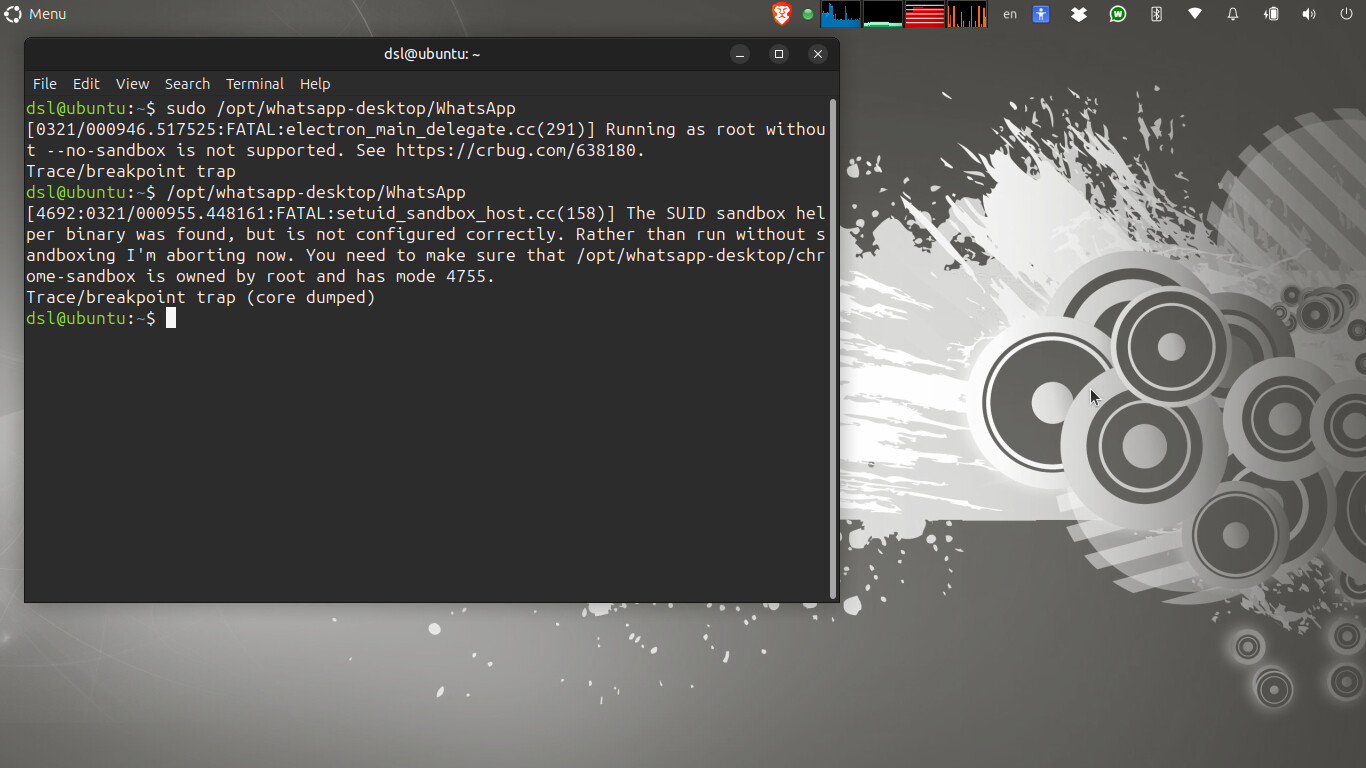Image resolution: width=1366 pixels, height=768 pixels.
Task: Click the 'sudo /opt/whatsapp-desktop/WhatsApp' command line
Action: pos(341,108)
